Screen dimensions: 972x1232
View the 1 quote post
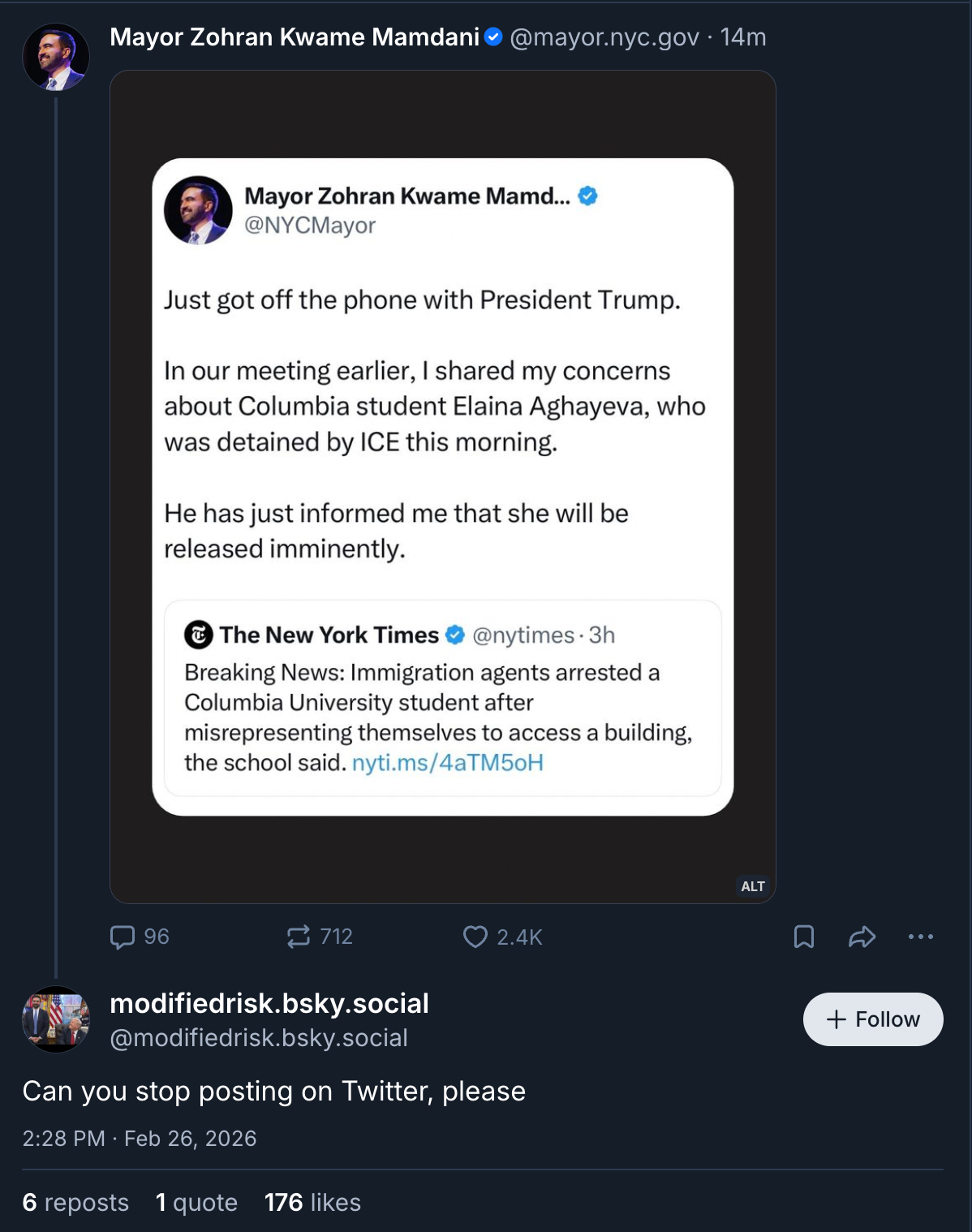(x=196, y=1203)
